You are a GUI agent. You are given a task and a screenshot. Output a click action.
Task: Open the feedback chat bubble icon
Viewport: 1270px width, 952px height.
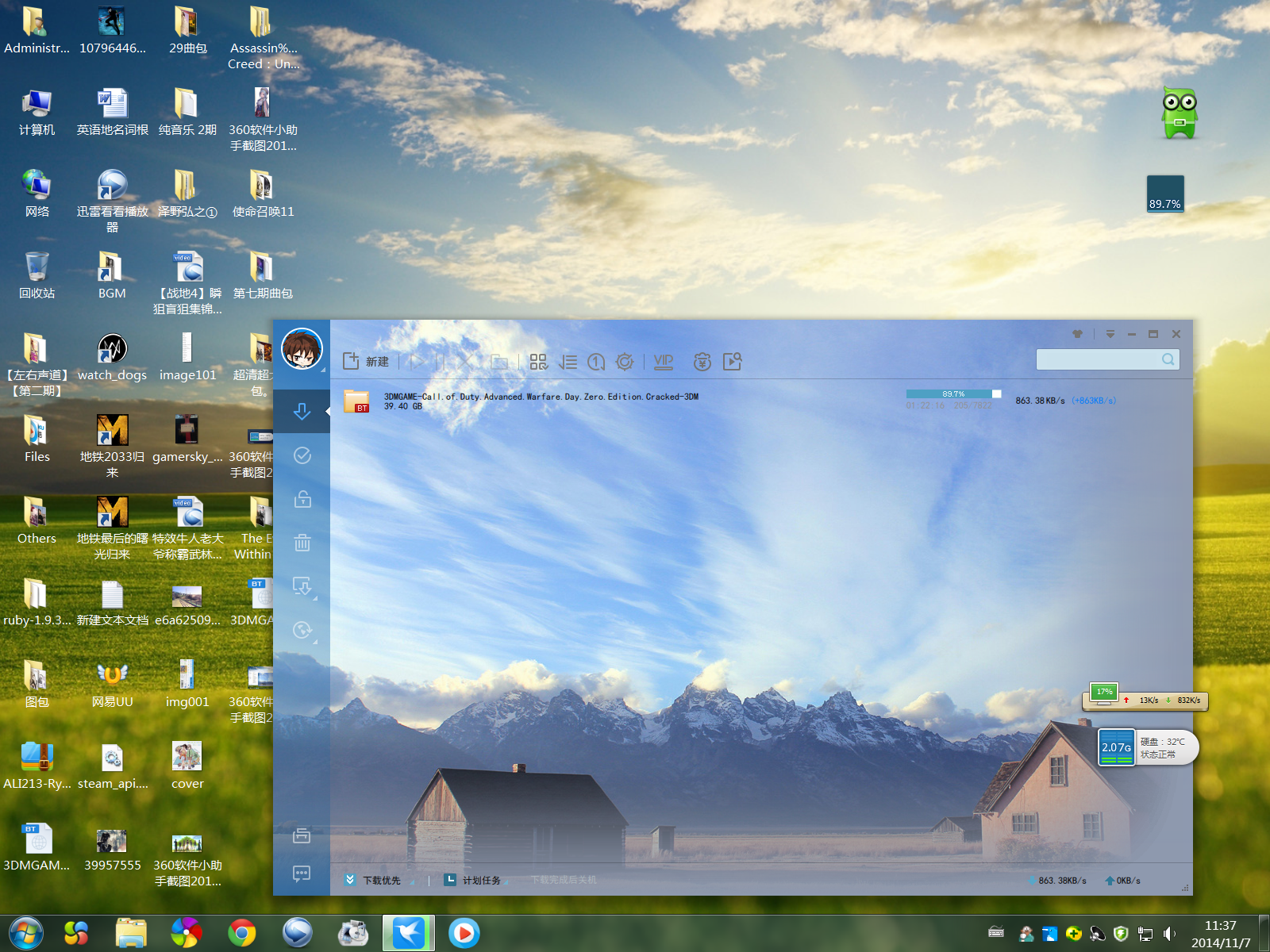302,873
